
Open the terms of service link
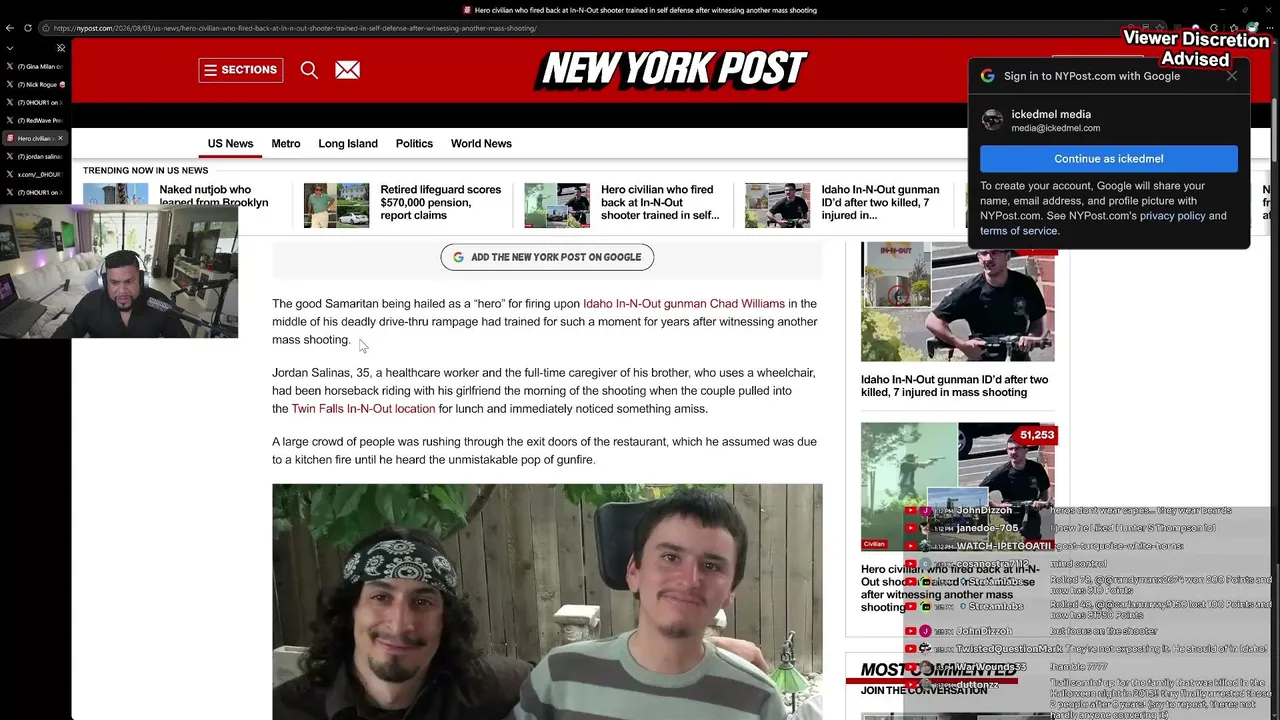[1019, 231]
